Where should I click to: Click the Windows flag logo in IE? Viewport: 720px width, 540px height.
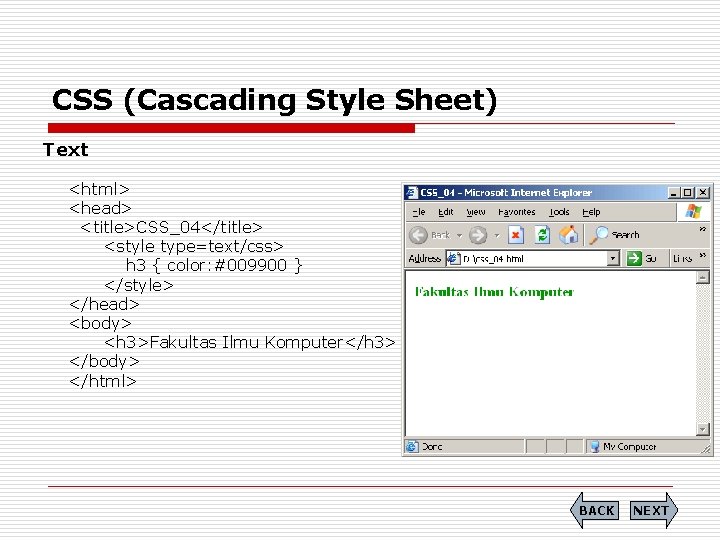tap(693, 212)
